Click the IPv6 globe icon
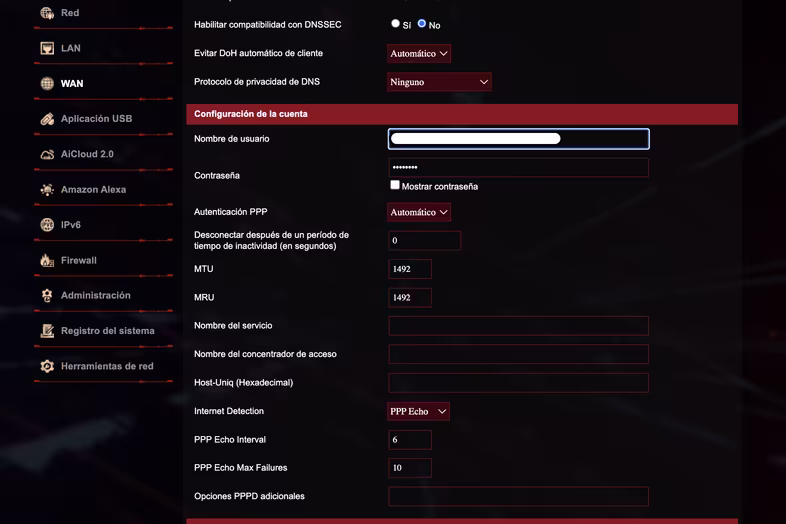This screenshot has width=786, height=524. pos(47,225)
